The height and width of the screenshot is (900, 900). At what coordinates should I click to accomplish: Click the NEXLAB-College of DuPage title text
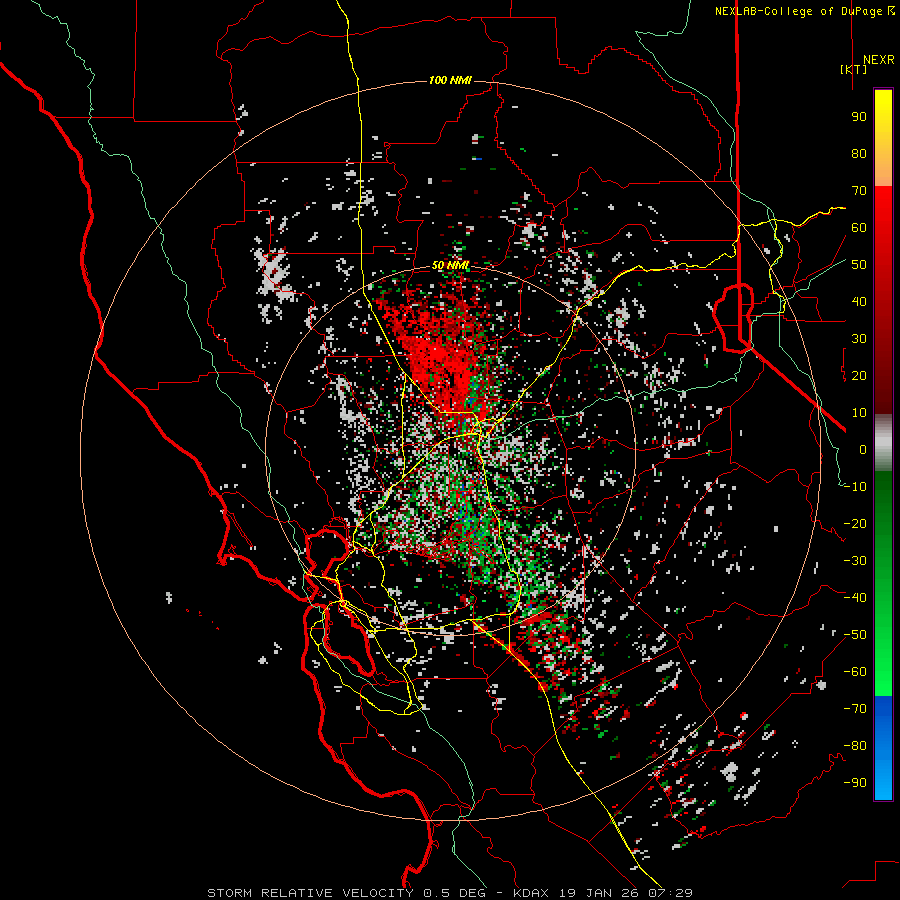[804, 11]
